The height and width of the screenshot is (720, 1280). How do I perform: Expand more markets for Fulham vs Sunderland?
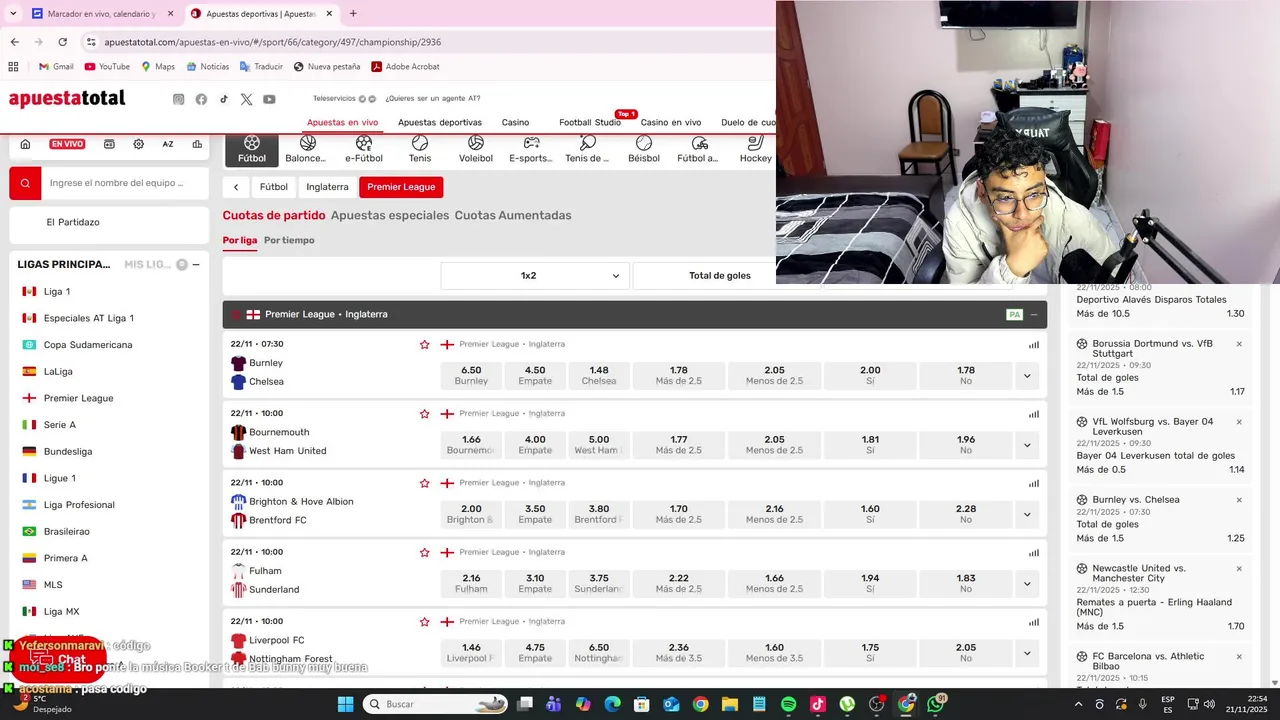click(x=1027, y=584)
